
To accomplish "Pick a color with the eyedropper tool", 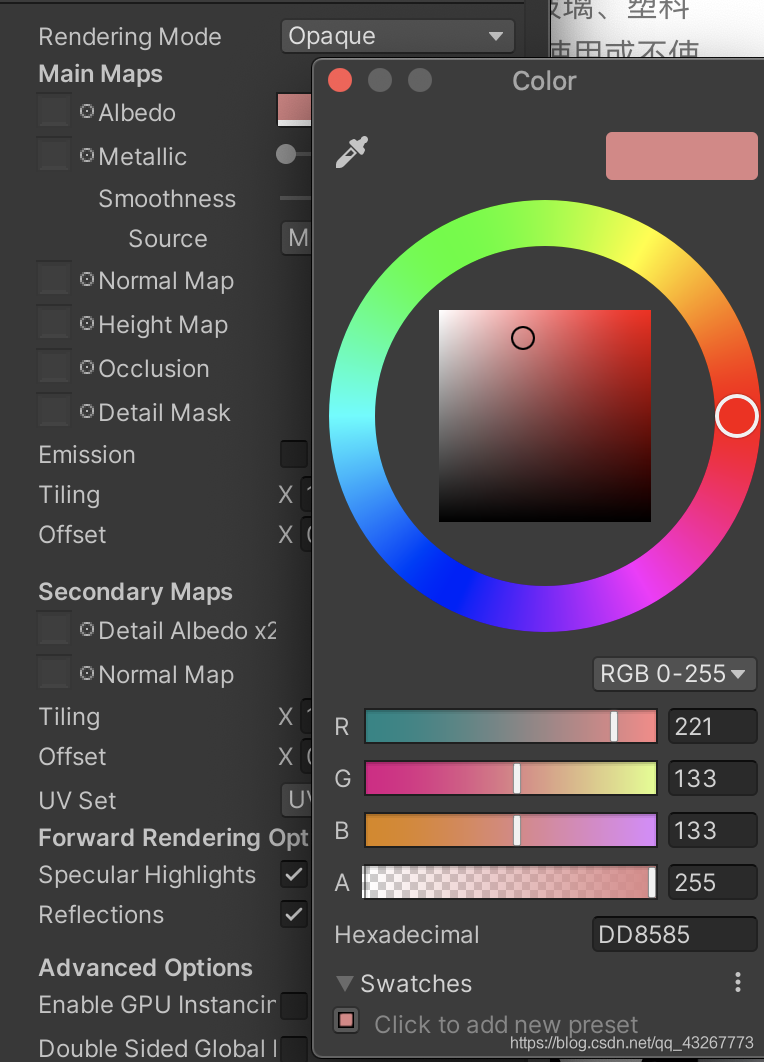I will pyautogui.click(x=352, y=152).
